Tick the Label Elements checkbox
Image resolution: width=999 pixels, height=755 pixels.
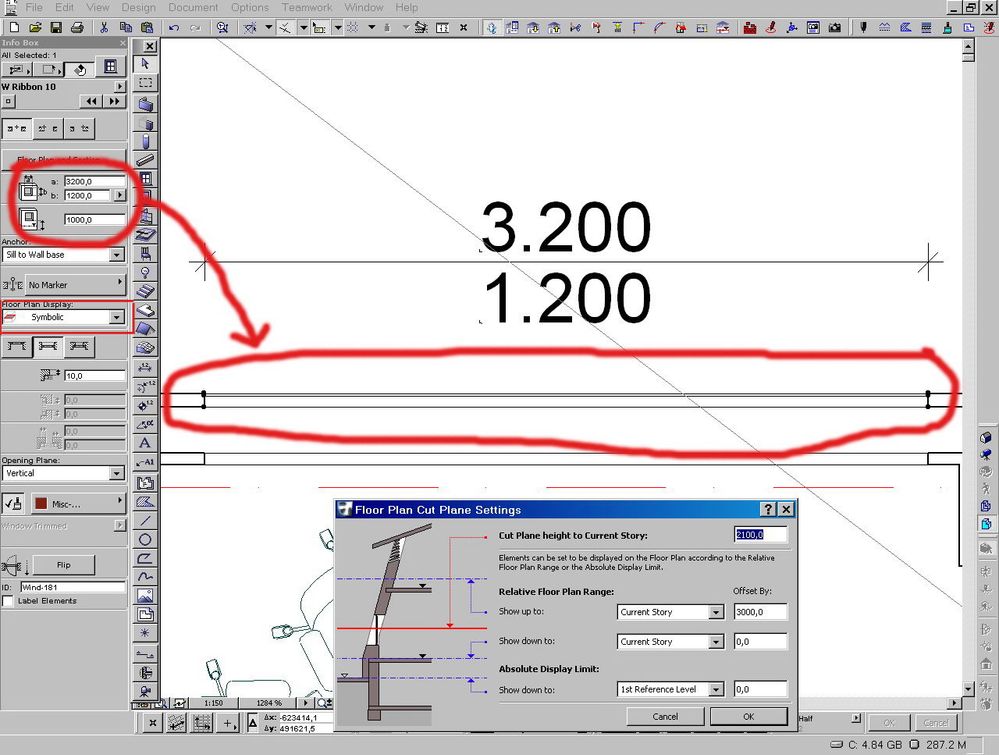tap(8, 601)
